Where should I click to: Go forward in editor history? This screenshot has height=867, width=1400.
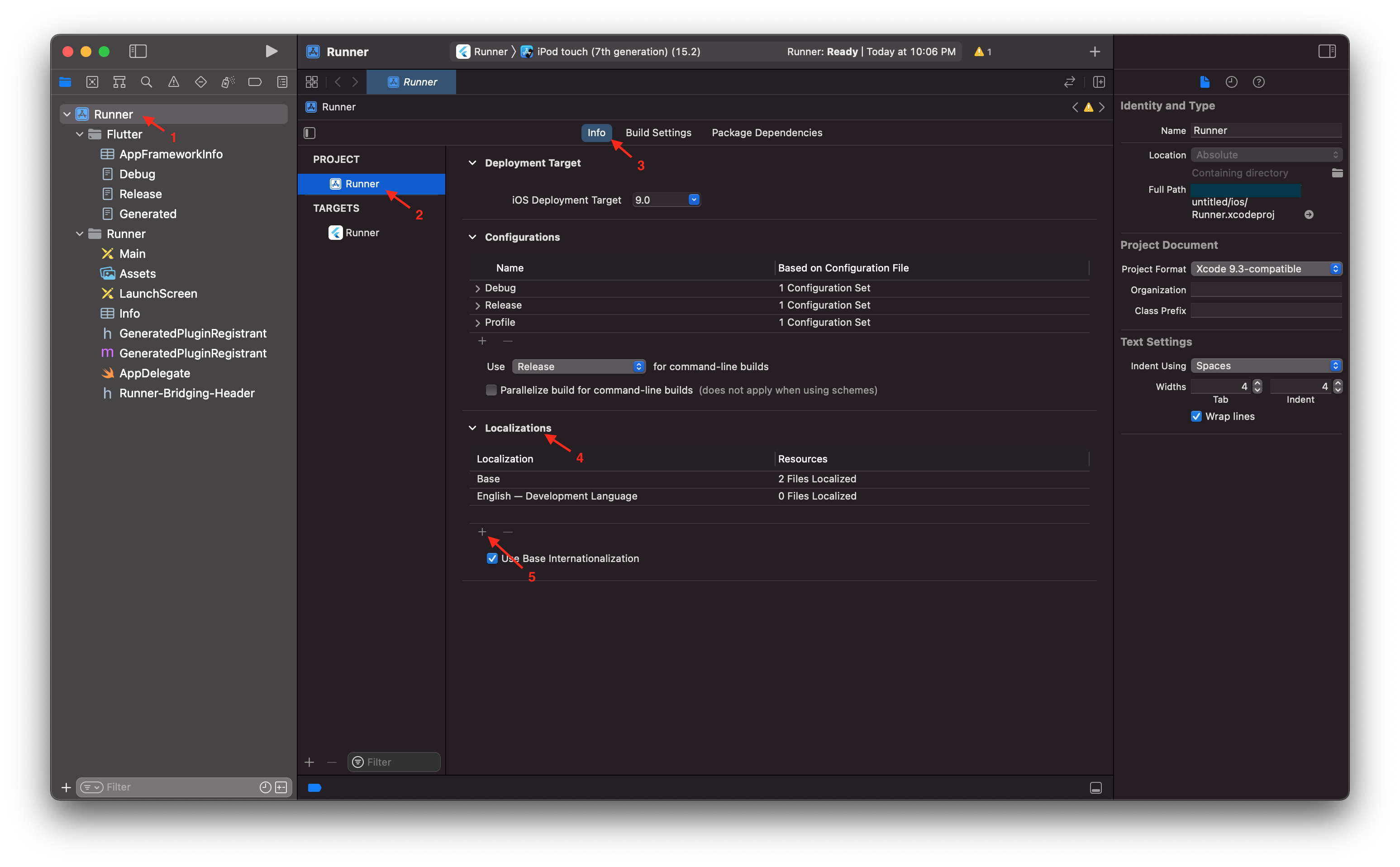pos(356,82)
